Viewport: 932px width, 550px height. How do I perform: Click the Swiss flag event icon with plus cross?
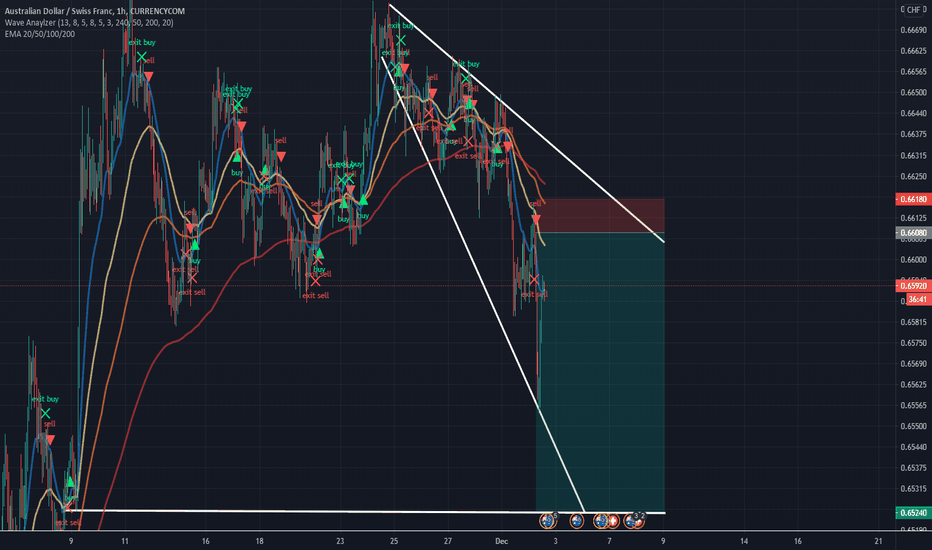click(x=613, y=521)
